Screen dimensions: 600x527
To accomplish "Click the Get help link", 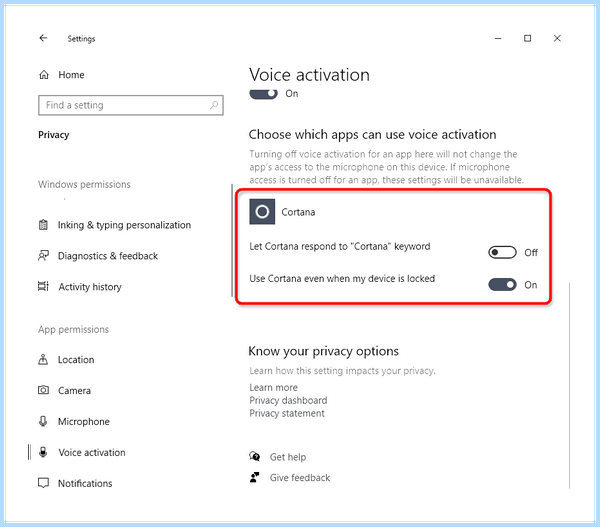I will 288,457.
